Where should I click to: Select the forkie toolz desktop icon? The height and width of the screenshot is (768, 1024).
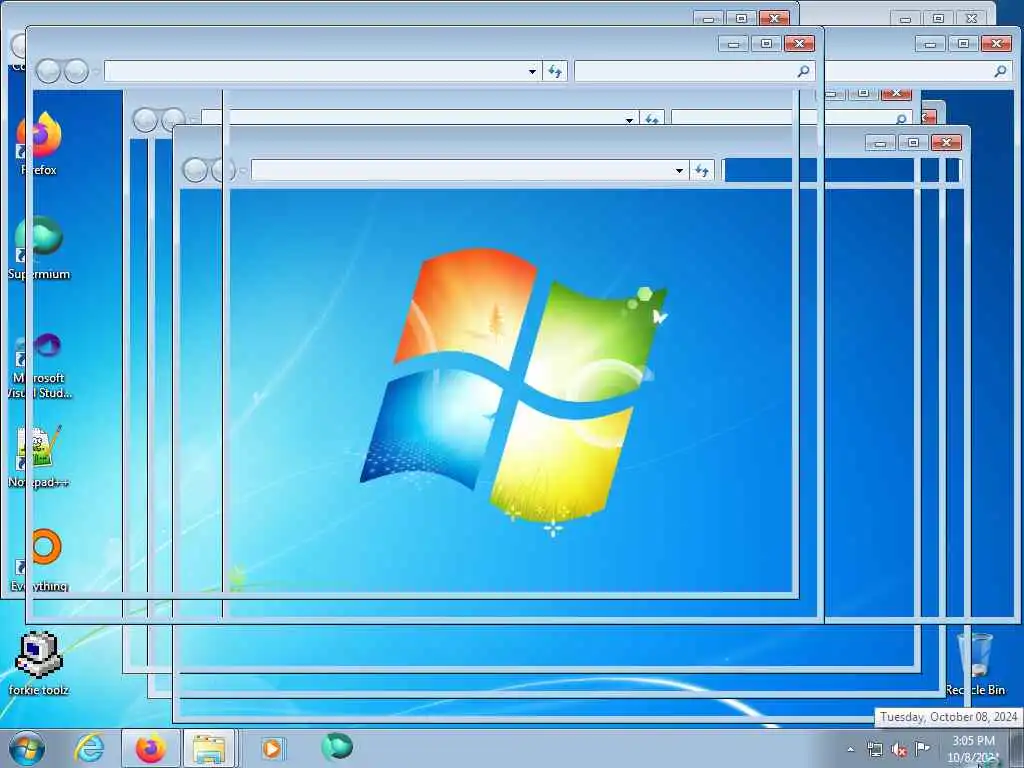click(x=39, y=663)
